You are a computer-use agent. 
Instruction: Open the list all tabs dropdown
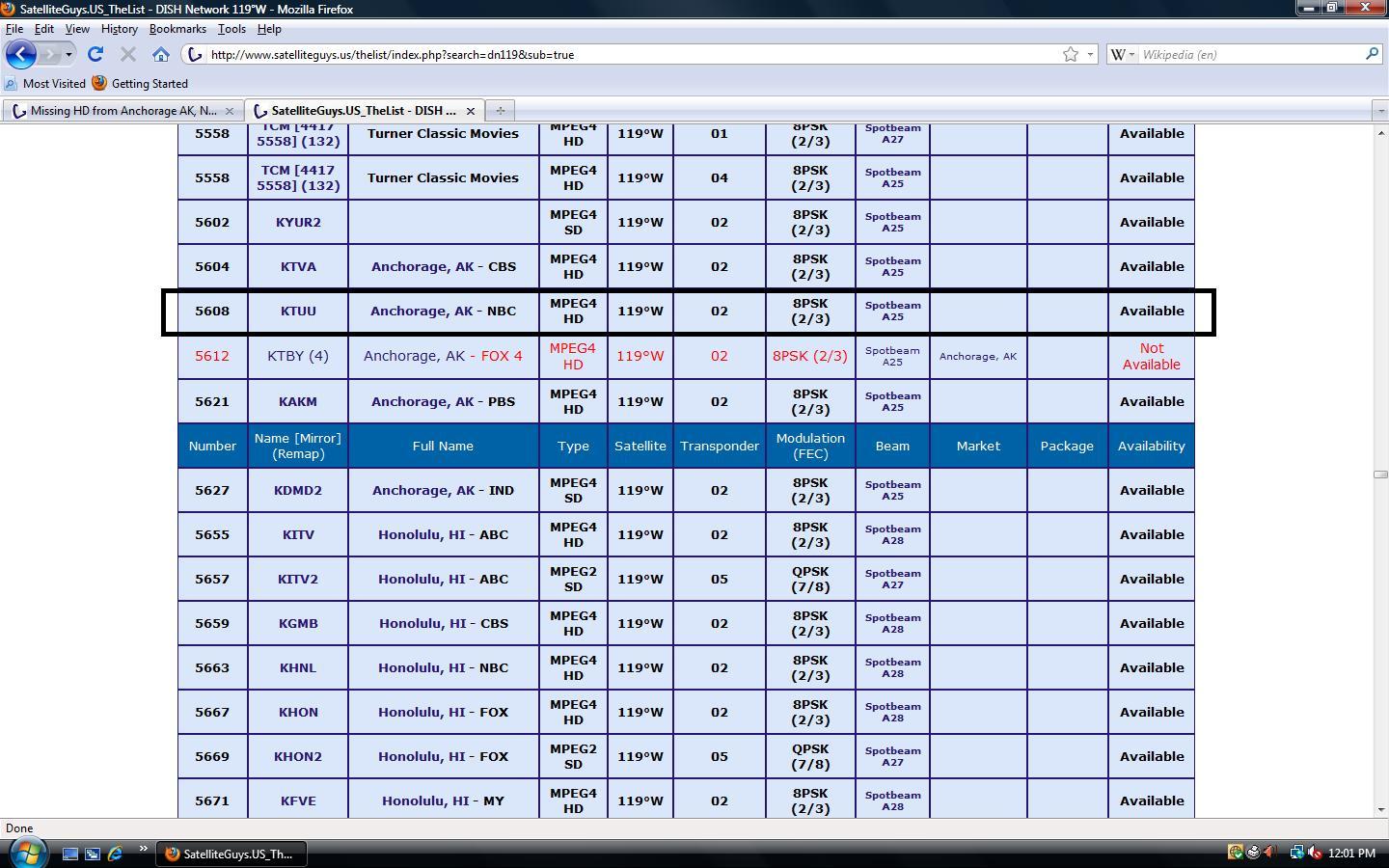point(1379,111)
